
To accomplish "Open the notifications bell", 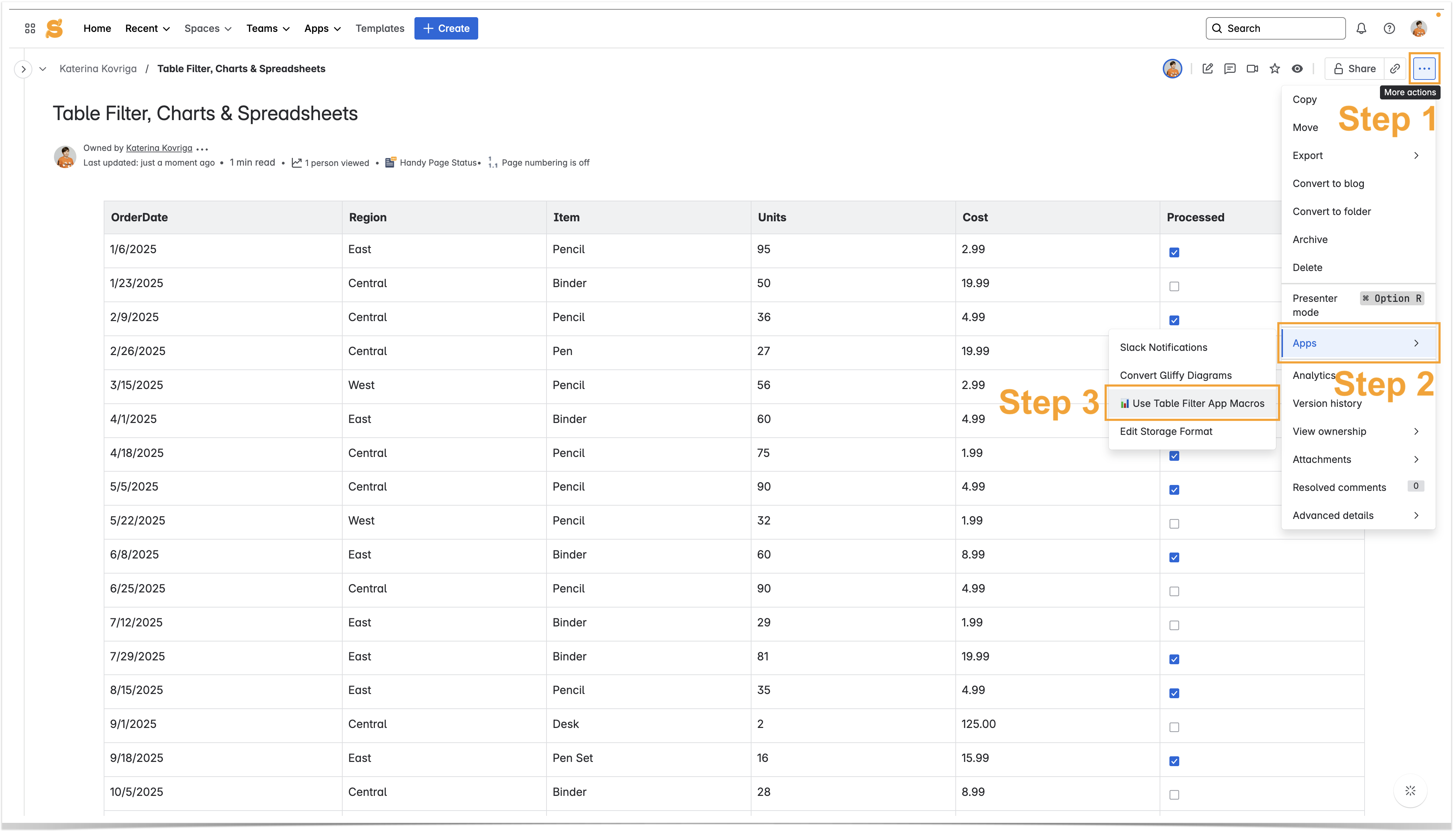I will tap(1361, 28).
